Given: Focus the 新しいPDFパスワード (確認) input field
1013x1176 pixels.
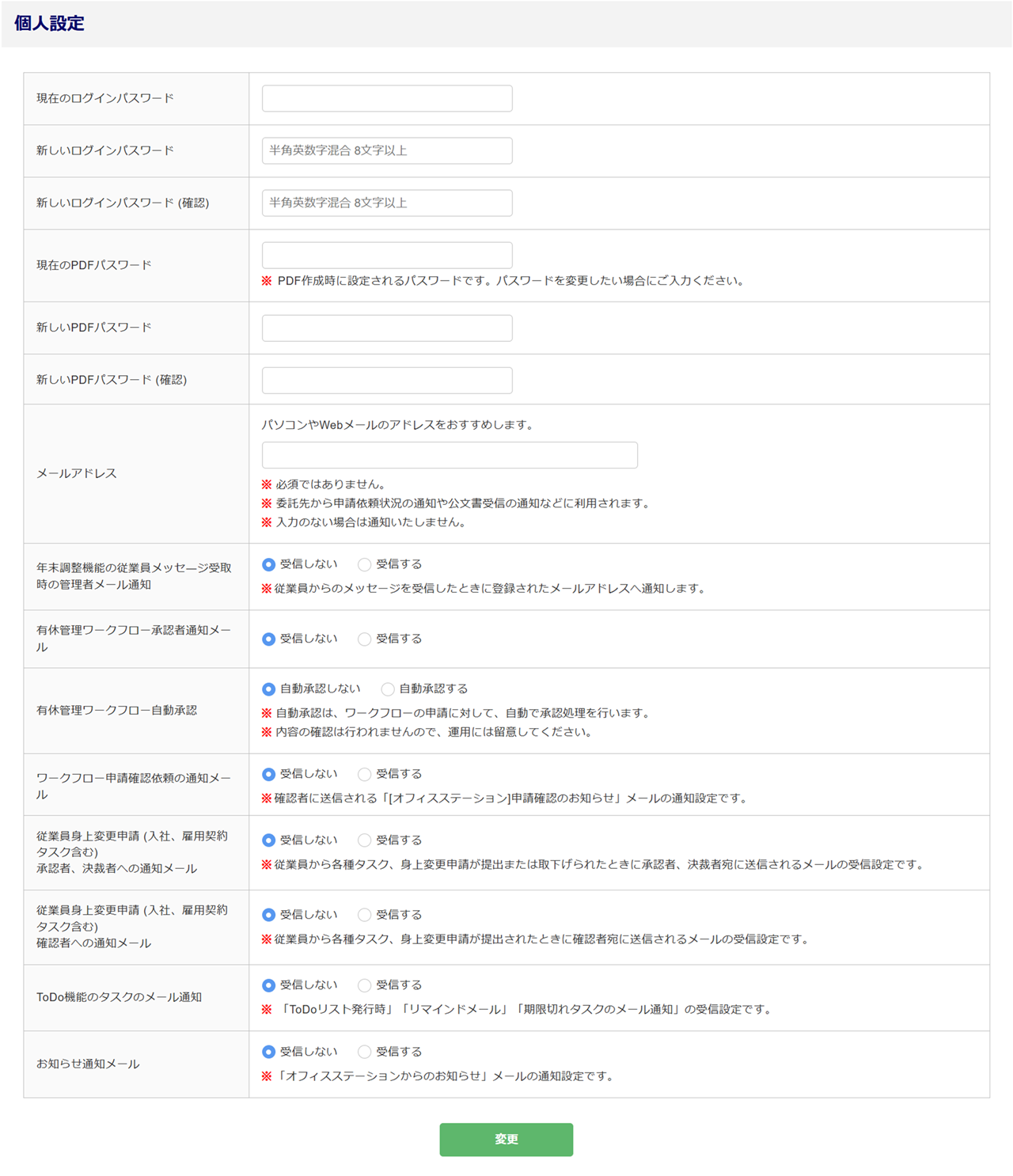Looking at the screenshot, I should 387,381.
